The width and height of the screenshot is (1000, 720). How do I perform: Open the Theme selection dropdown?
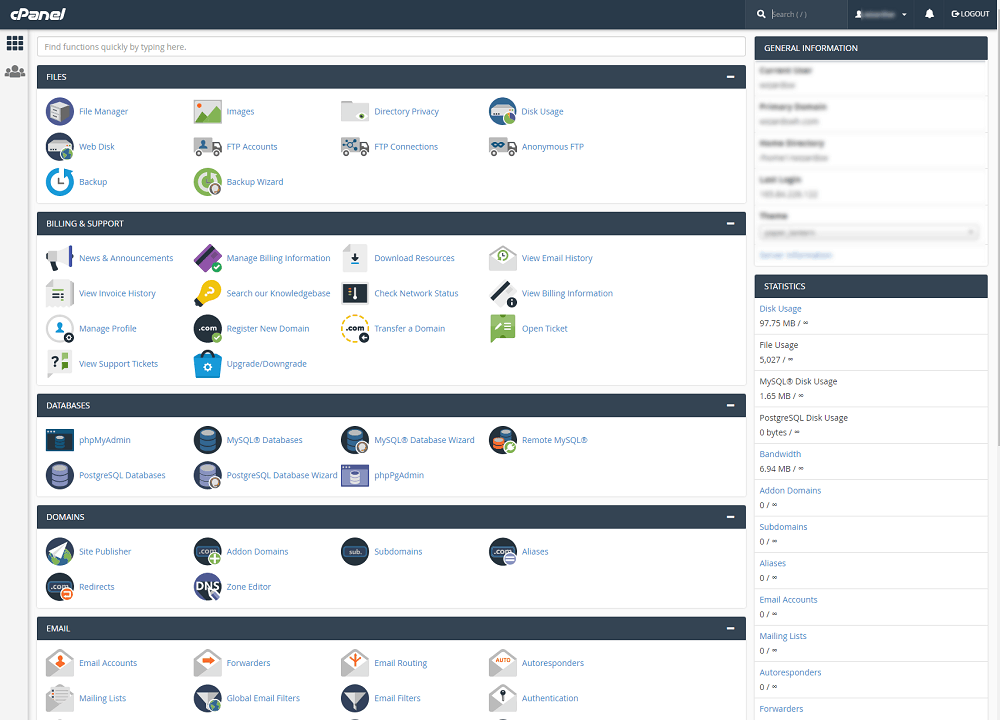point(868,233)
